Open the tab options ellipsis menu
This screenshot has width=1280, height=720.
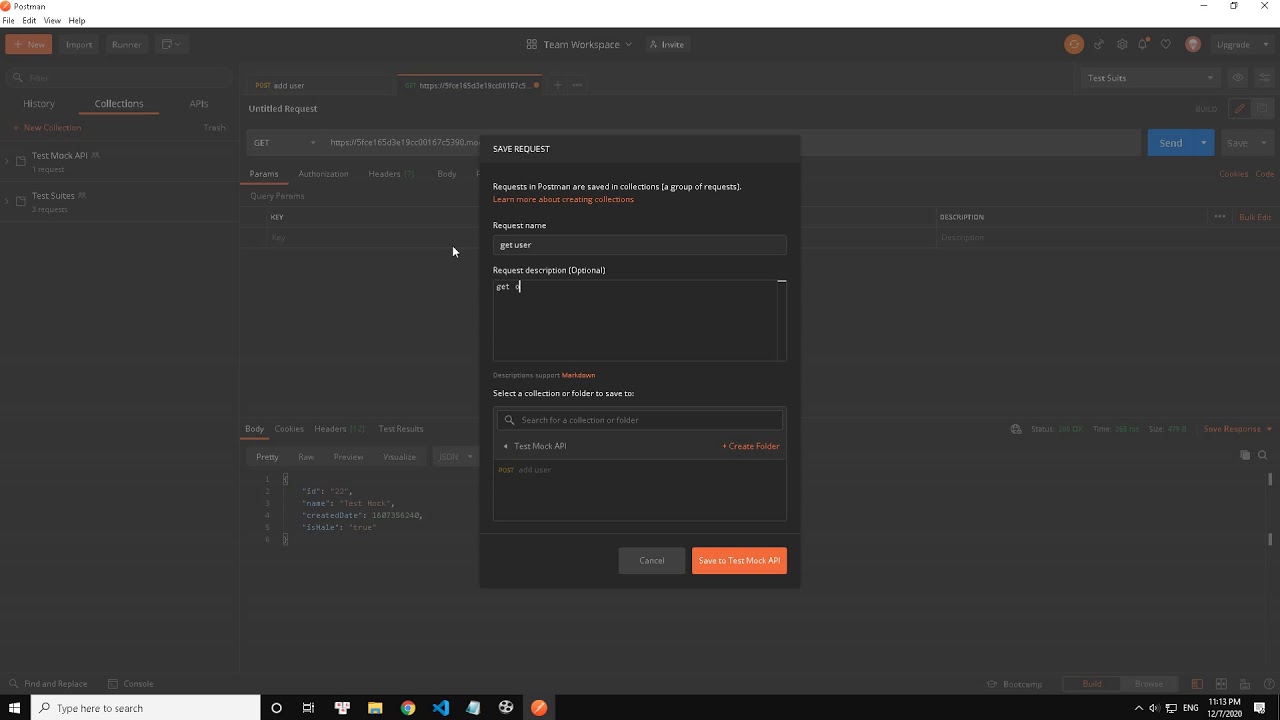pos(577,85)
